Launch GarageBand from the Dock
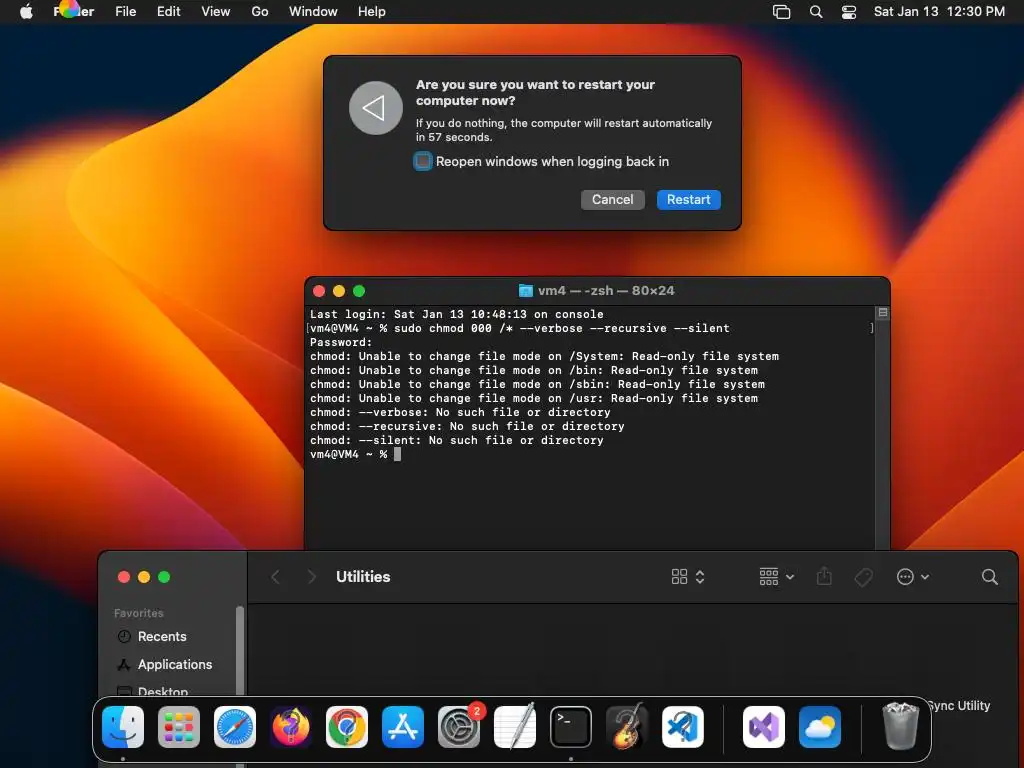The image size is (1024, 768). tap(627, 727)
